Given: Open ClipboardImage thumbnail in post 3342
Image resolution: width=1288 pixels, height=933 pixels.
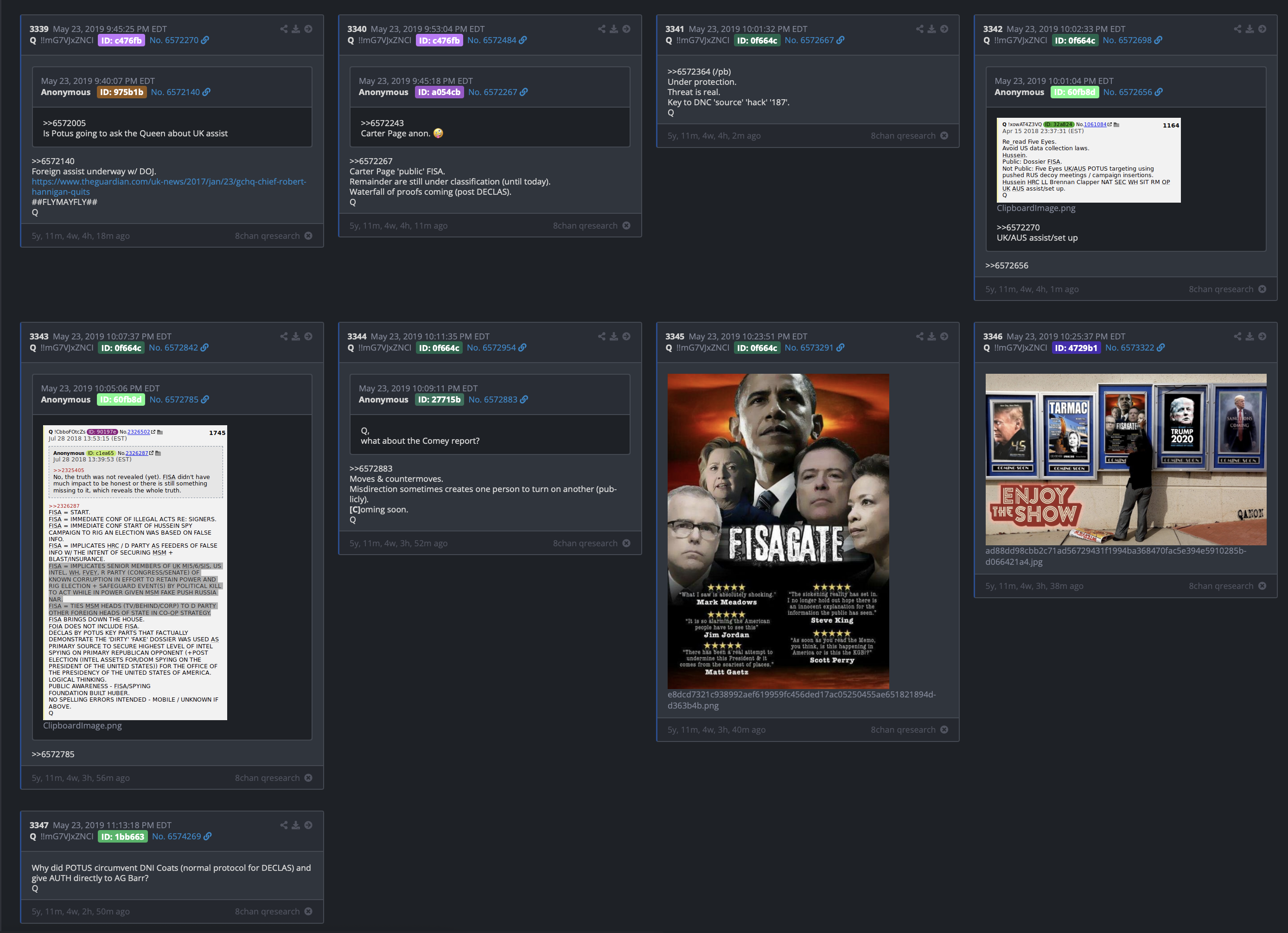Looking at the screenshot, I should (1089, 160).
